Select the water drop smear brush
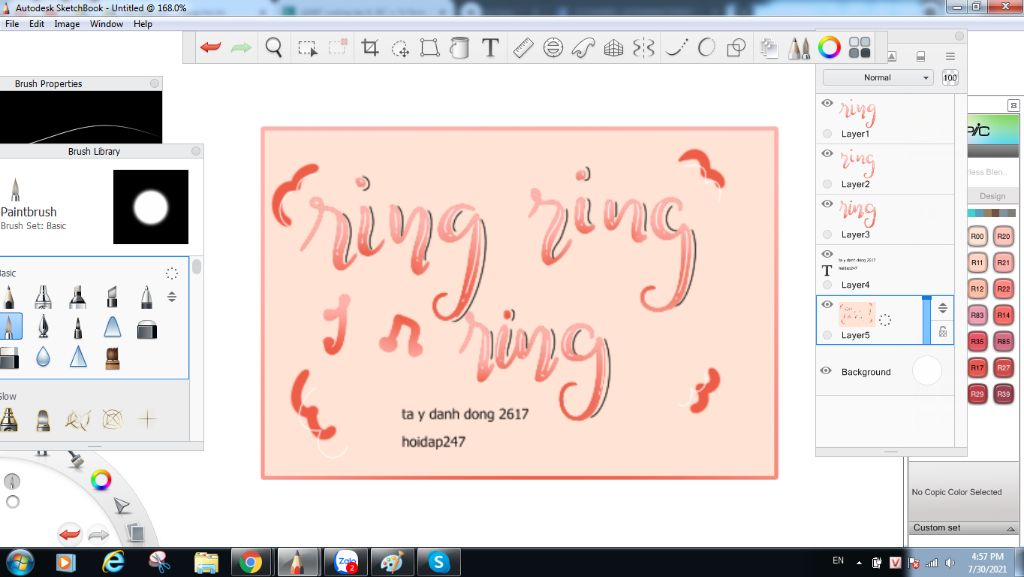The image size is (1024, 577). [43, 357]
